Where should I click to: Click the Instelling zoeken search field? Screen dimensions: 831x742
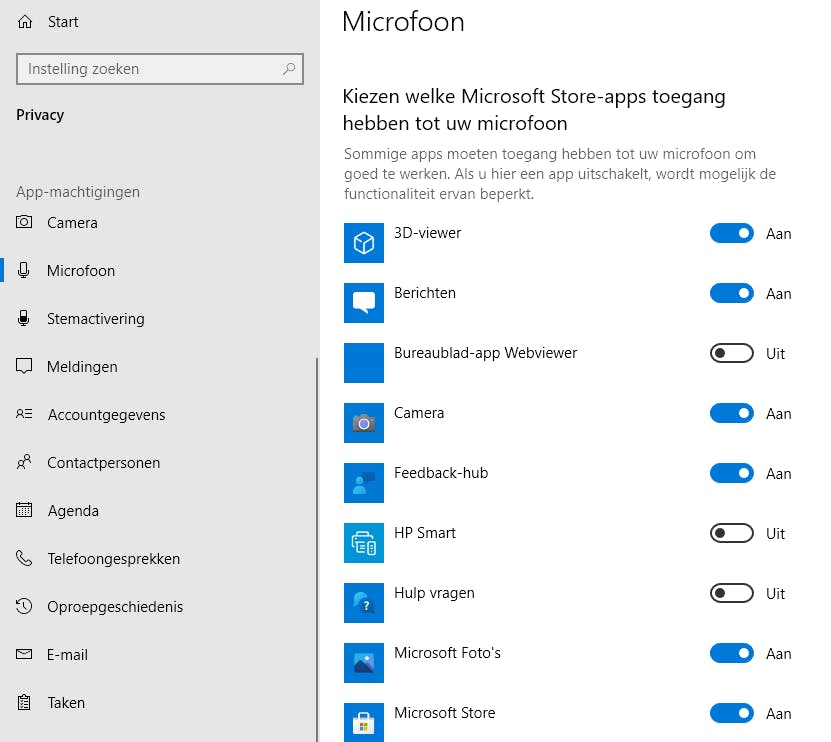(x=160, y=69)
